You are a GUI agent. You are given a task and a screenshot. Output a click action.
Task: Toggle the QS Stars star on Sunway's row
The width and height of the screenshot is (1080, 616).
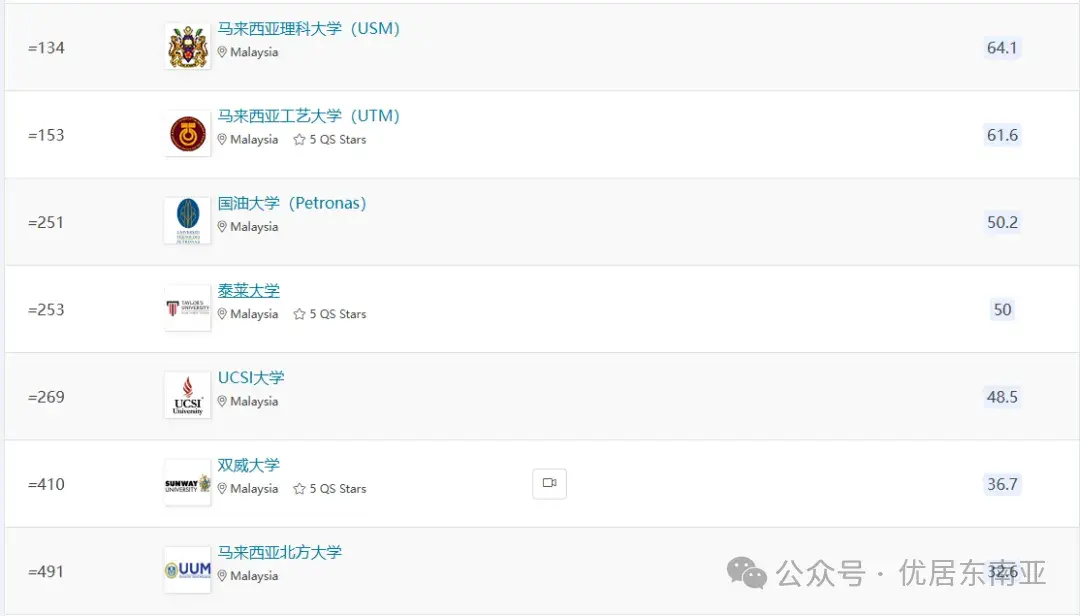(x=297, y=489)
